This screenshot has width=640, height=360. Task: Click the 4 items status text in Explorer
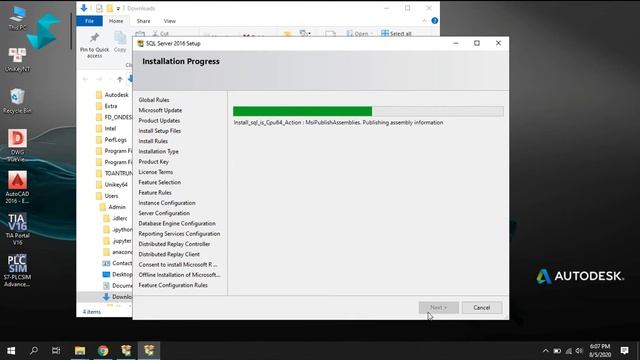pos(92,312)
